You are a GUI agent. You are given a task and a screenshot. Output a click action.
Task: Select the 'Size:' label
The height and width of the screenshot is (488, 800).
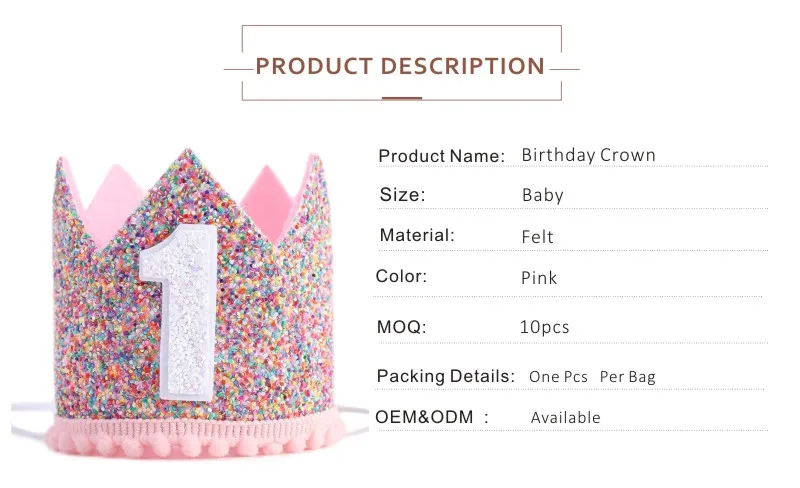402,195
